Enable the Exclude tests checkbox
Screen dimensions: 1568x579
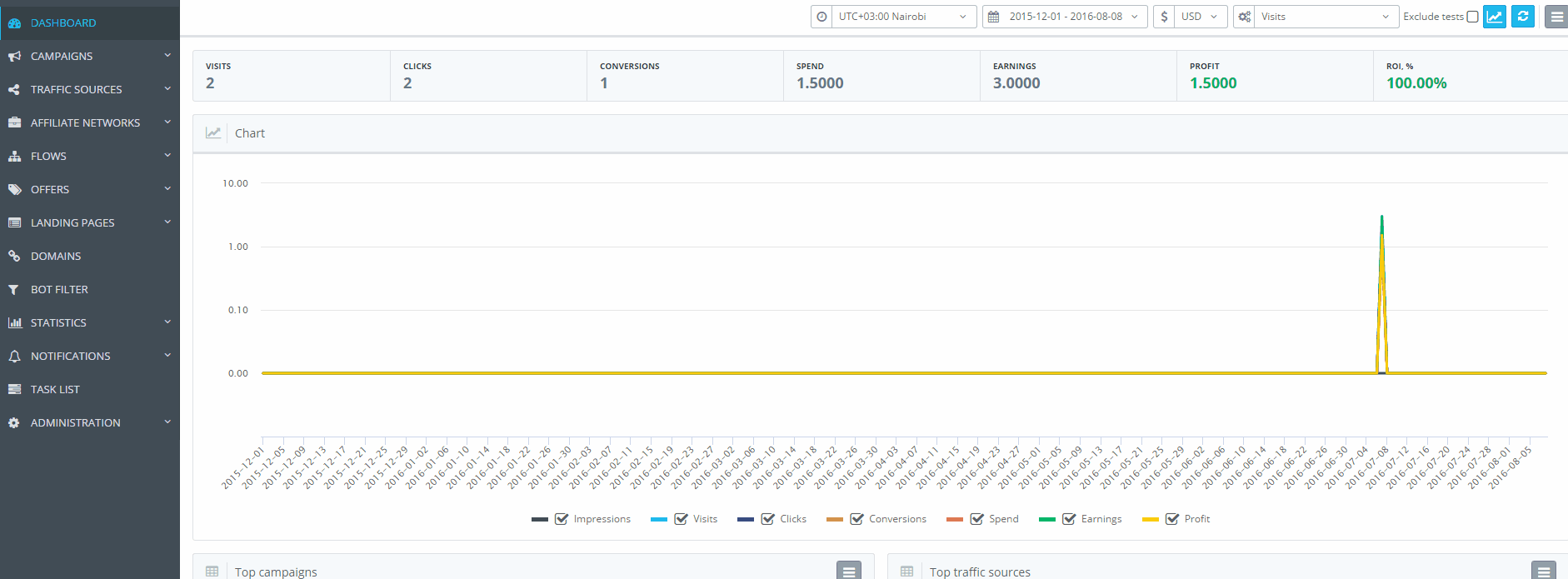(1472, 17)
